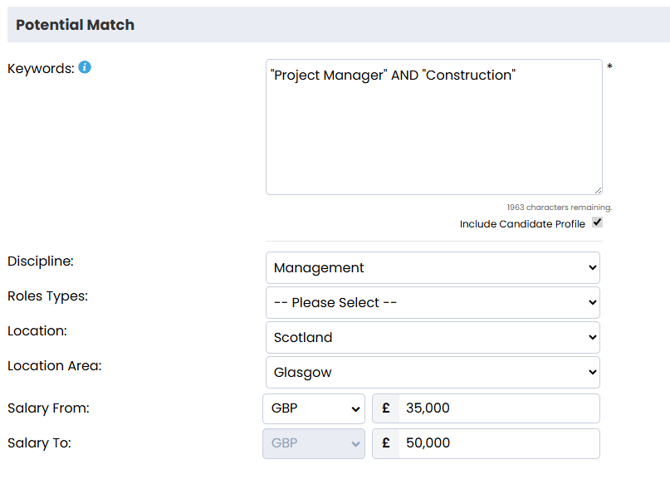Click the characters remaining counter text
Image resolution: width=670 pixels, height=479 pixels.
(x=559, y=207)
